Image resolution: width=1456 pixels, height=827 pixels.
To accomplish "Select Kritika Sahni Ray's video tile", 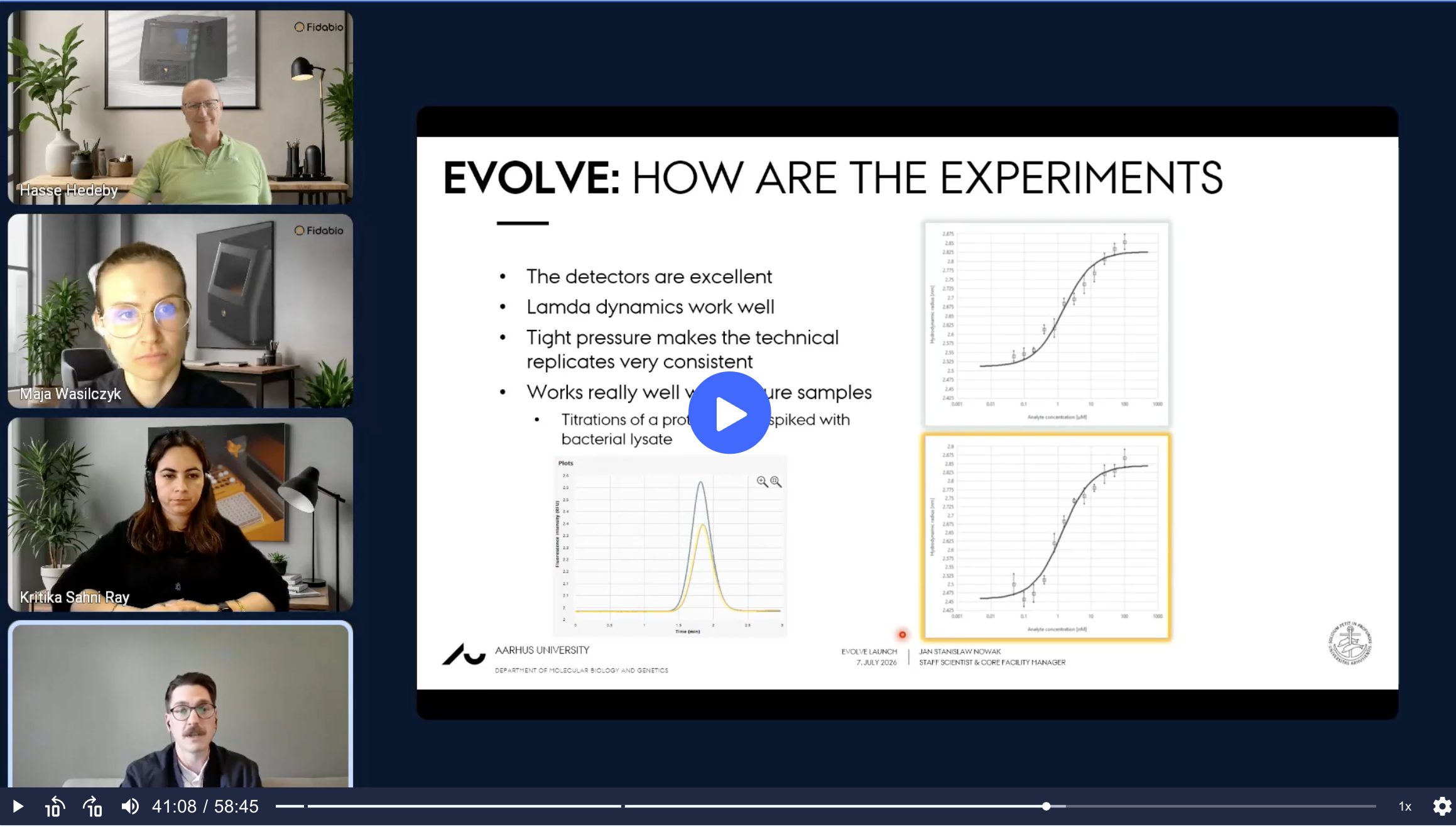I will [x=180, y=515].
